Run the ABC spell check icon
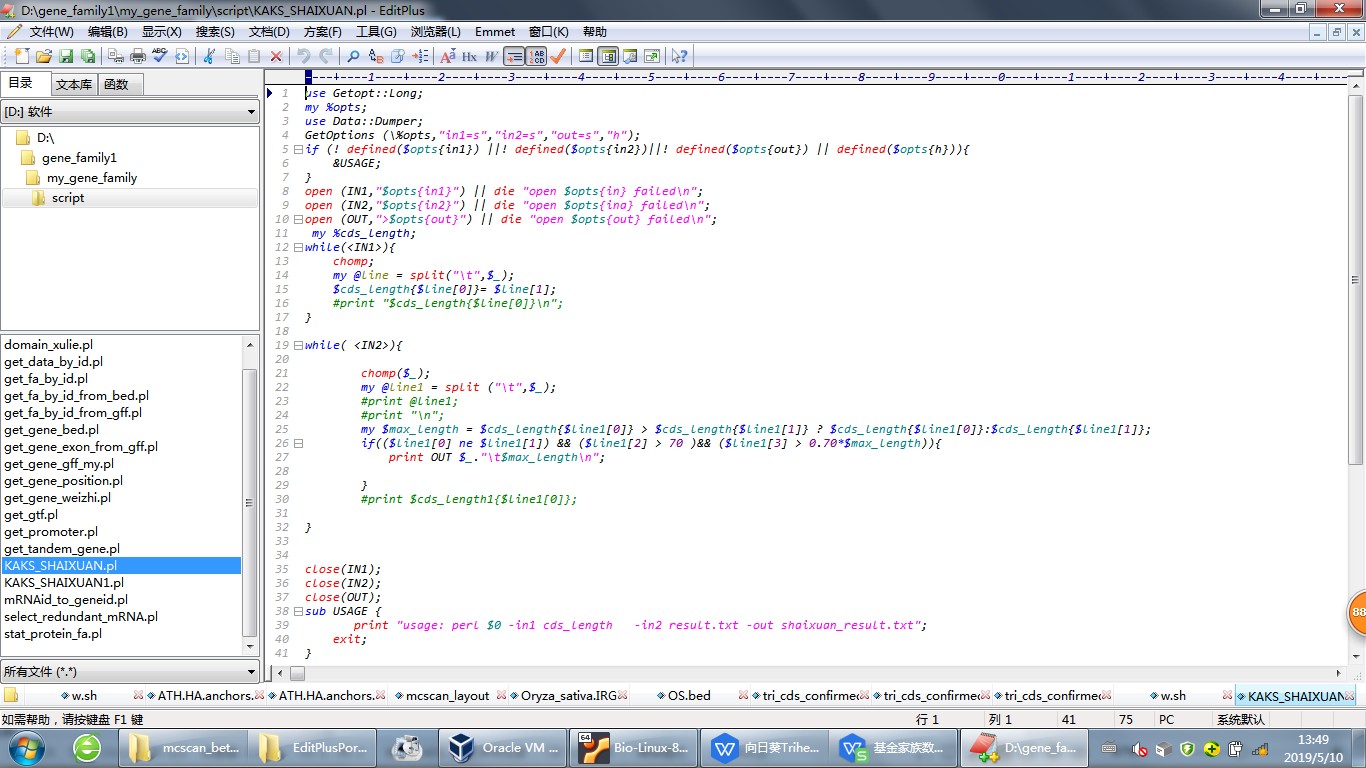Screen dimensions: 1366x768 pos(160,56)
